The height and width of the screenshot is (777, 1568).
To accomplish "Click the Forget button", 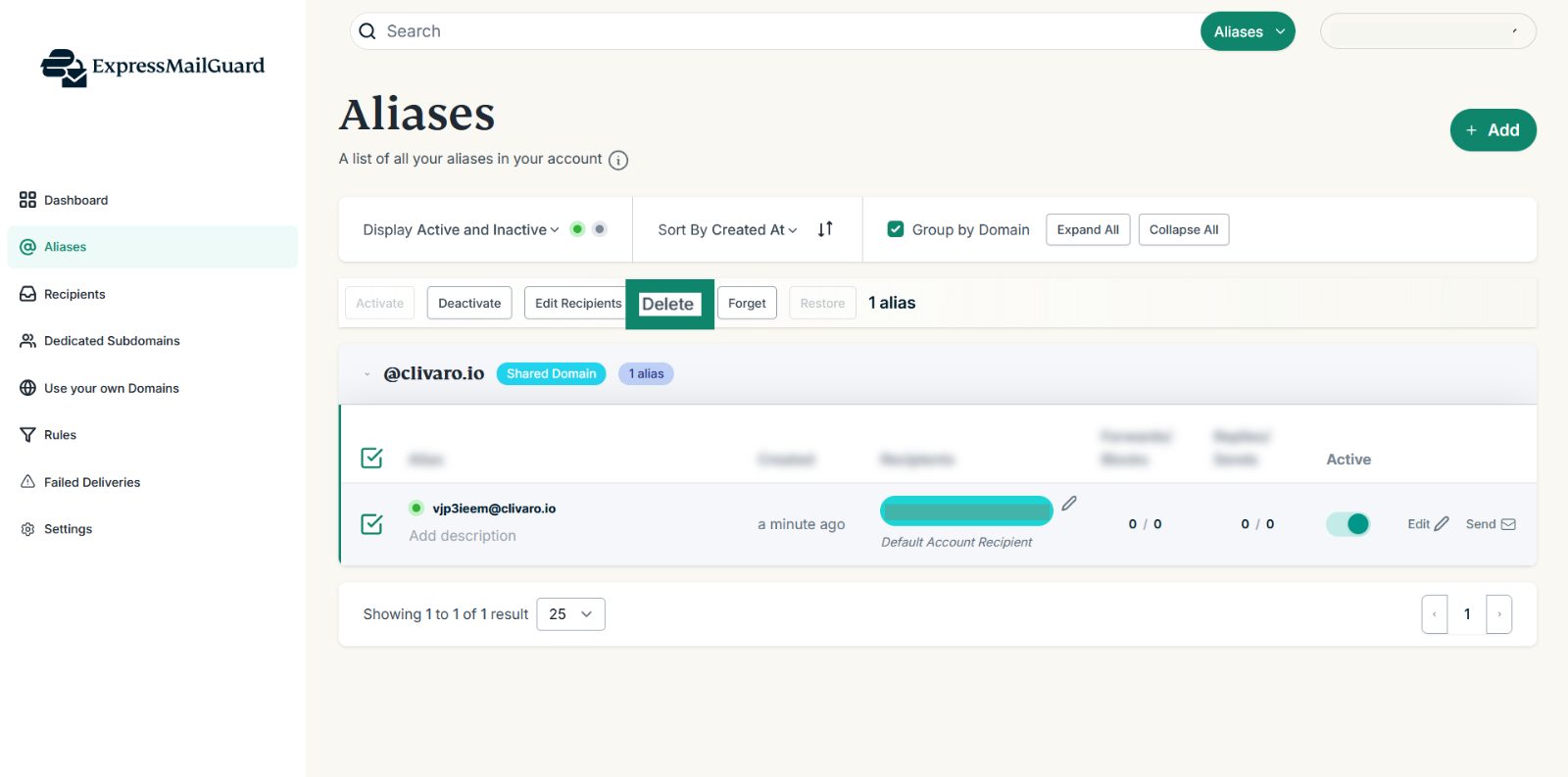I will coord(747,303).
